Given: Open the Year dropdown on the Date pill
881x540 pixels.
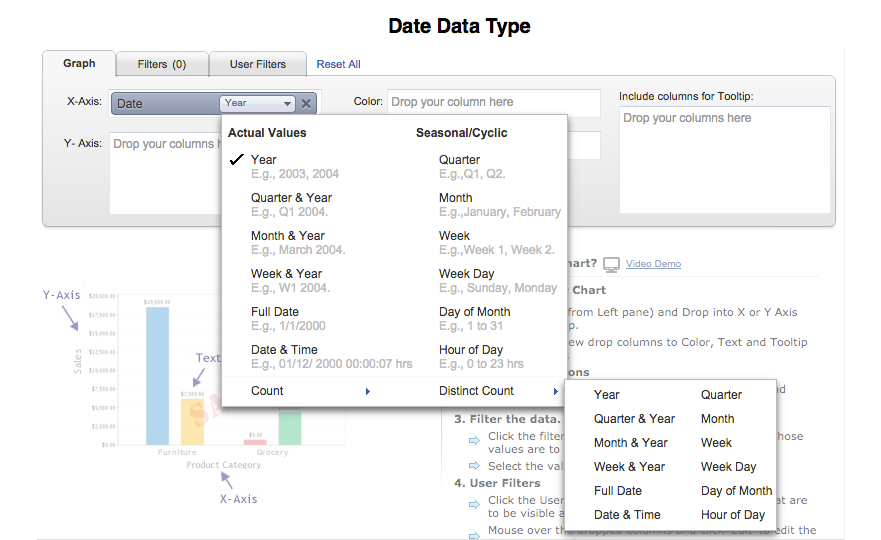Looking at the screenshot, I should [258, 103].
